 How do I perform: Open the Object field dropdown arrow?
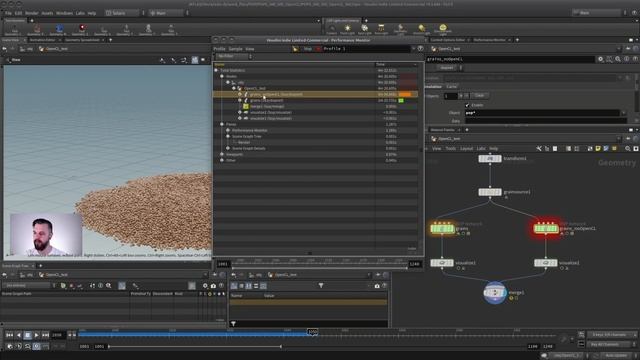point(624,113)
